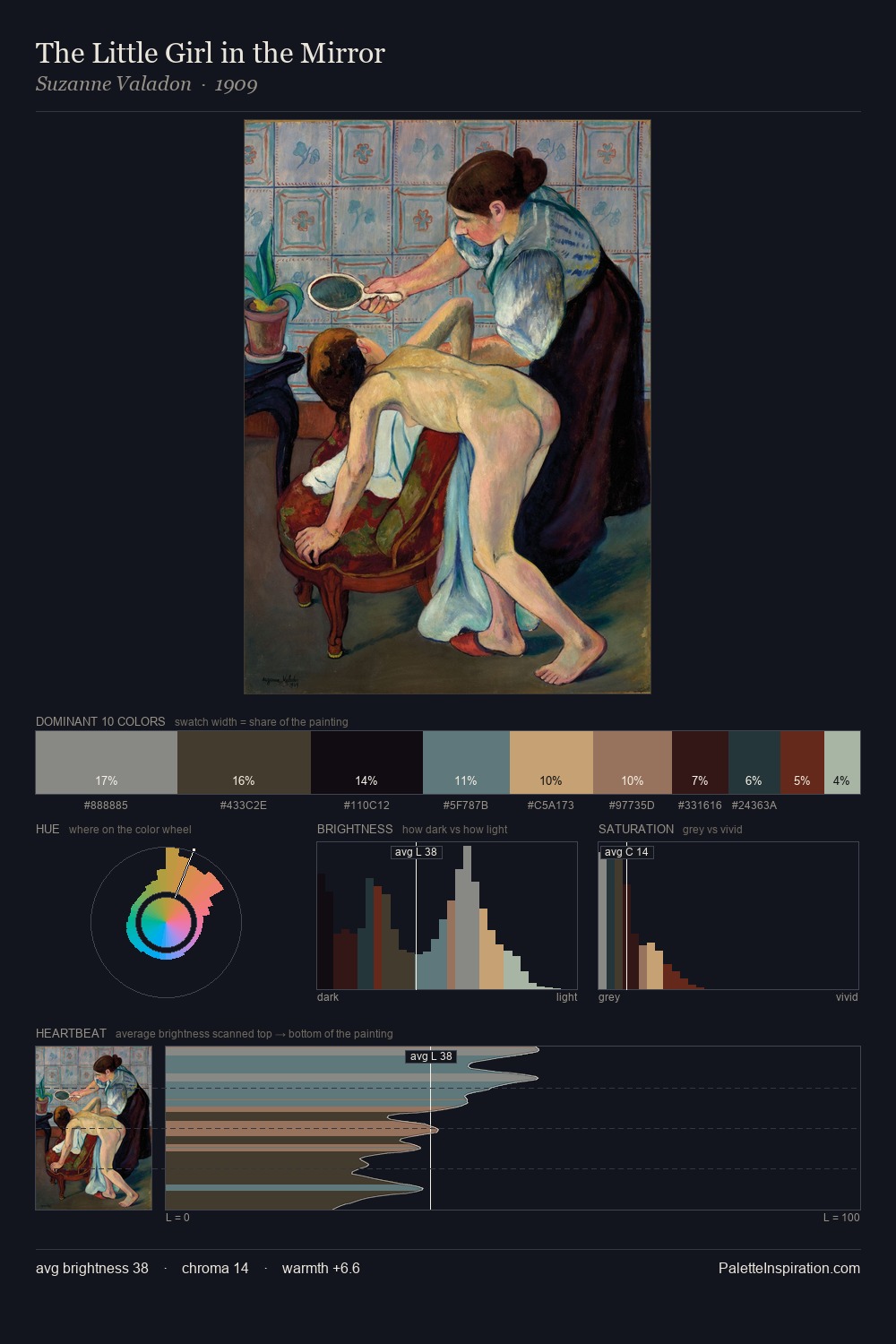Click the 'HUE' section heading
The image size is (896, 1344).
(47, 829)
